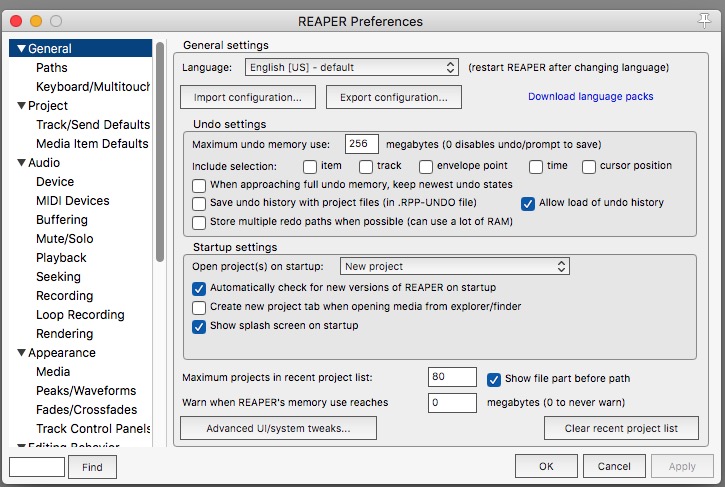Click Clear recent project list
This screenshot has height=487, width=725.
click(621, 428)
